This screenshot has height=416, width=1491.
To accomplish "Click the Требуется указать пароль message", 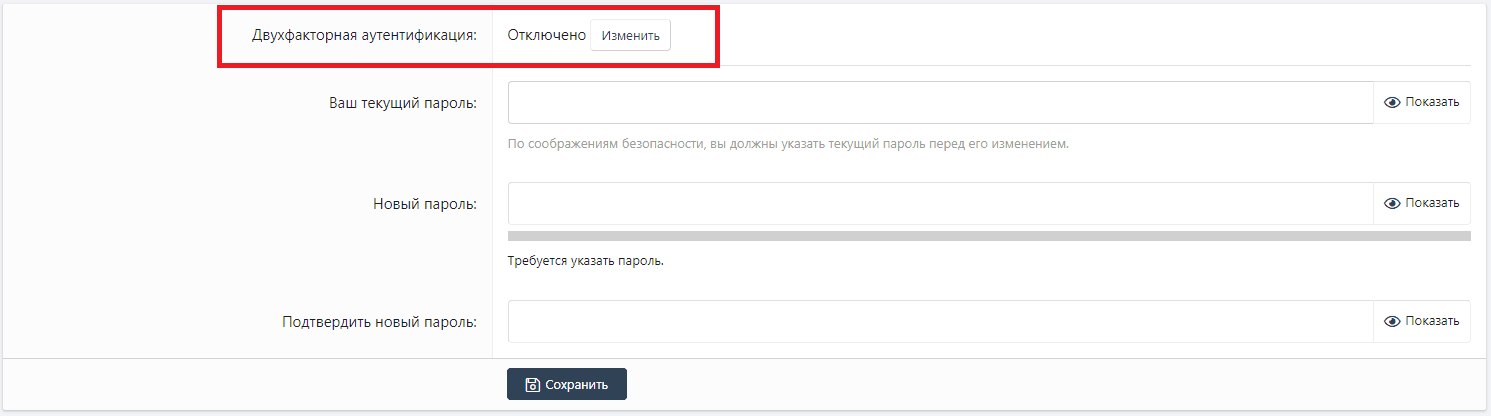I will pos(586,262).
